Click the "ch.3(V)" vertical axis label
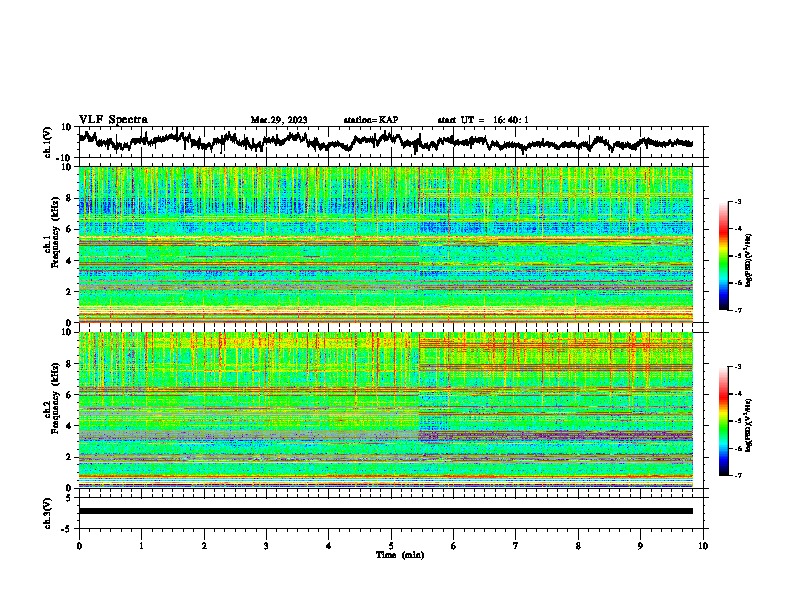The width and height of the screenshot is (792, 612). (48, 513)
